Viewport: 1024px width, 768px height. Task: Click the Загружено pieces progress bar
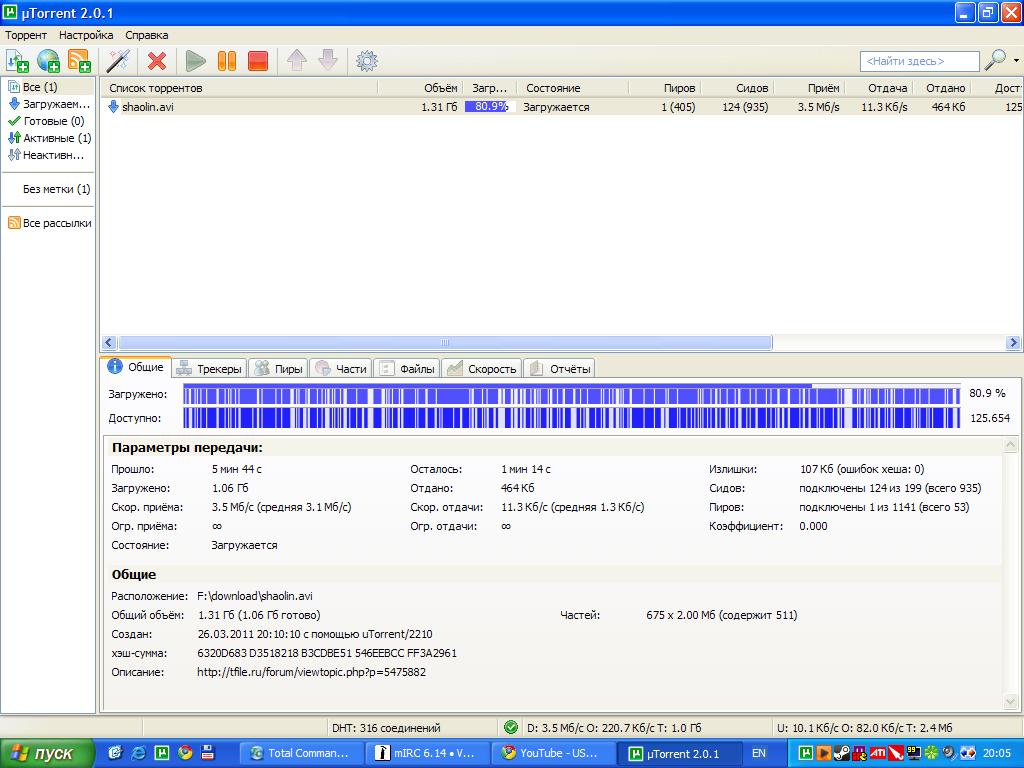[x=571, y=394]
